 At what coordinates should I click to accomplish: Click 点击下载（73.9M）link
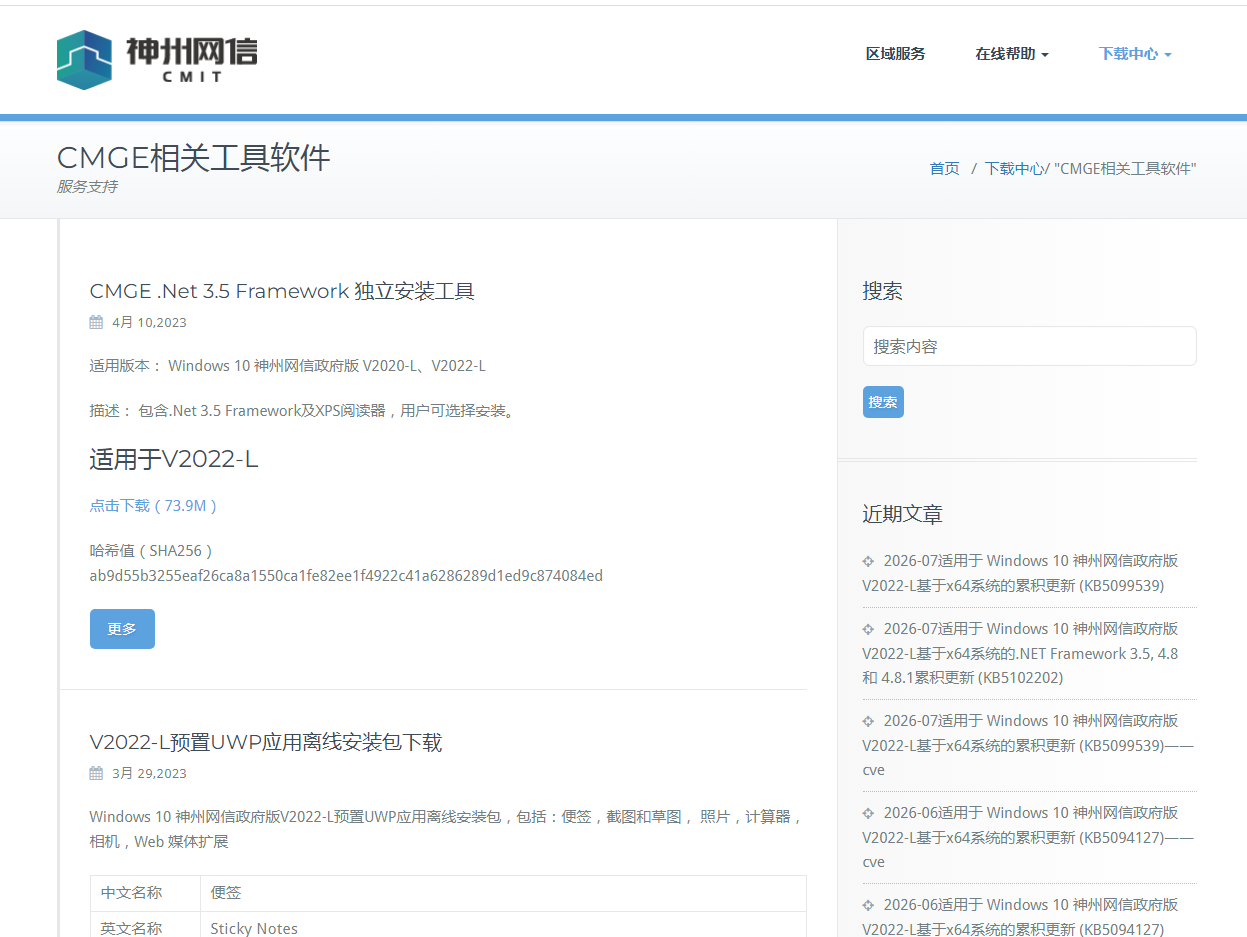[154, 506]
